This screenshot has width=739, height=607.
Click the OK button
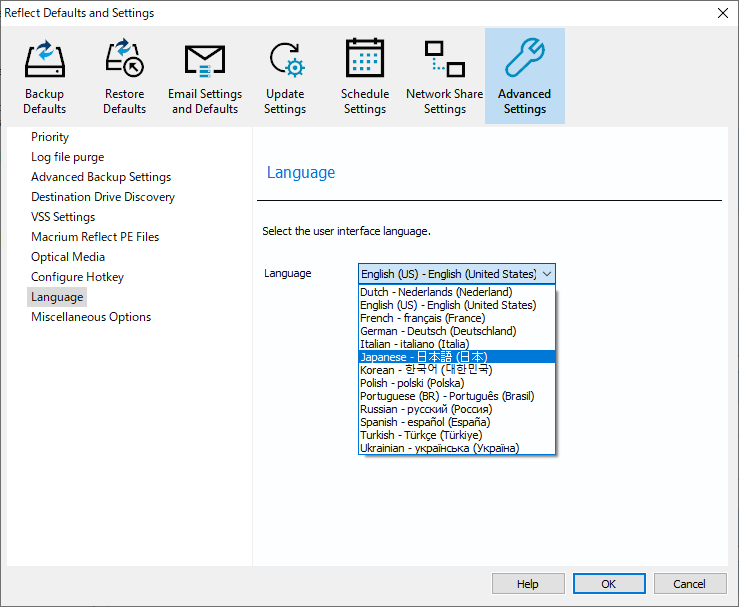609,584
